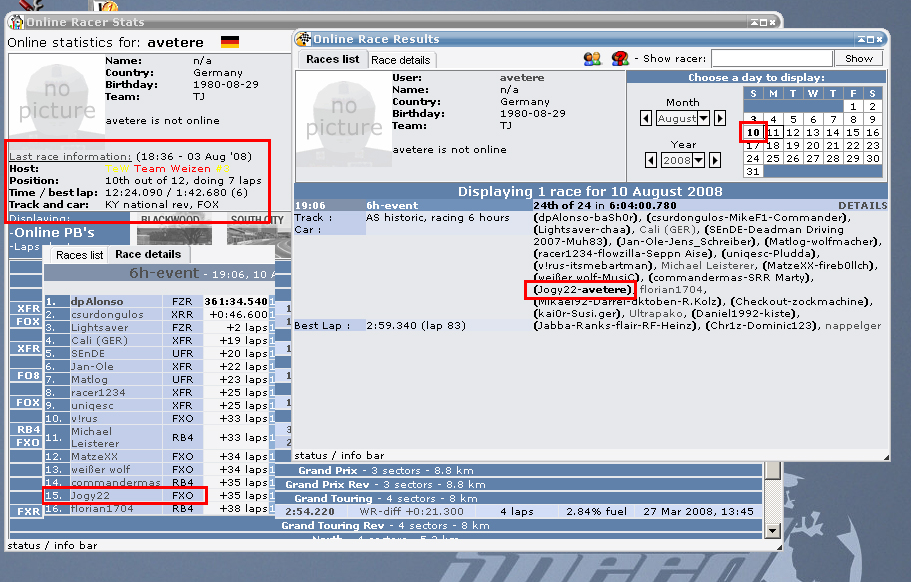Viewport: 911px width, 582px height.
Task: Focus the Show racer input field
Action: click(772, 59)
